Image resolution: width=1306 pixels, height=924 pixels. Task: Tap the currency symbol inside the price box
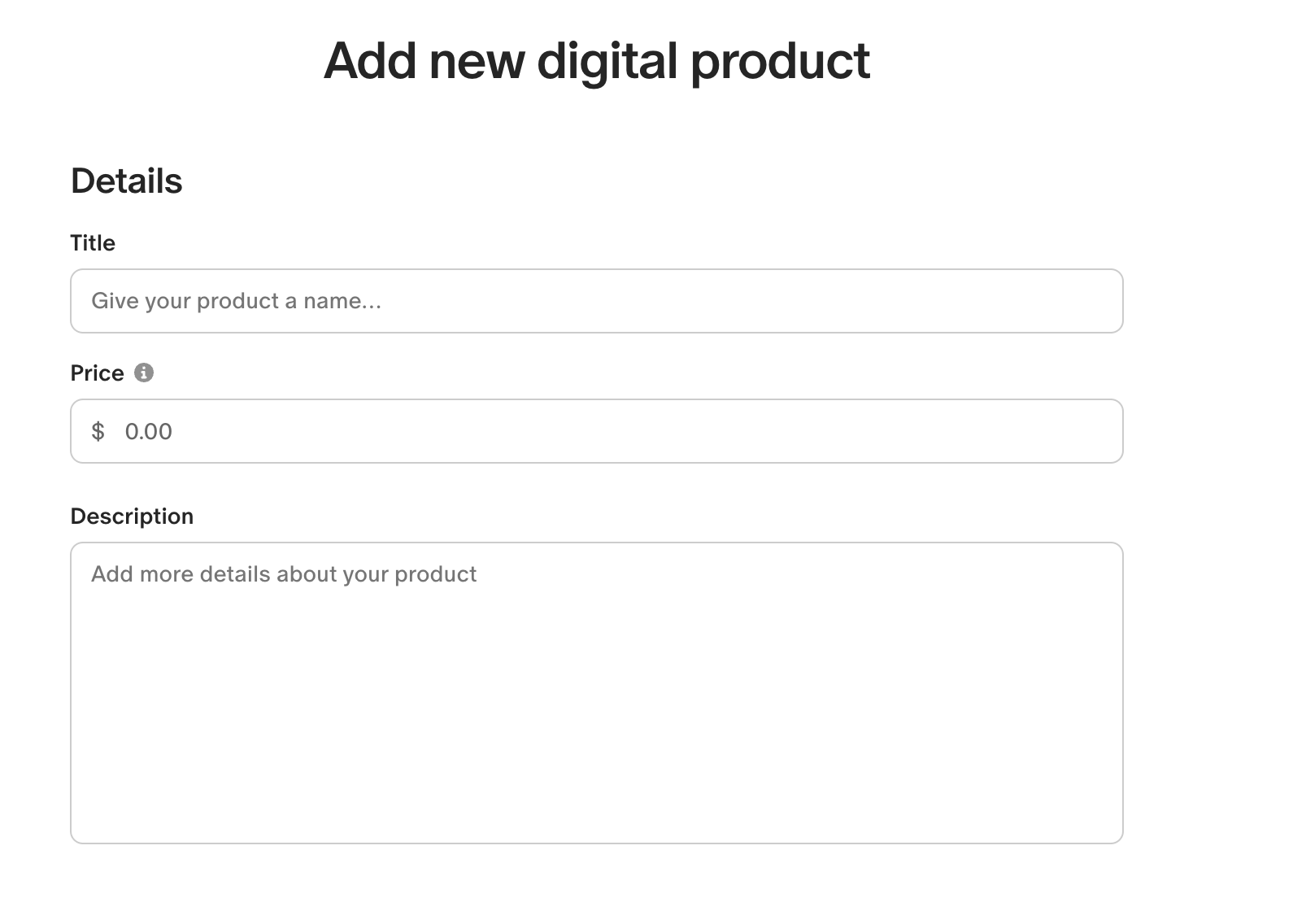point(98,432)
